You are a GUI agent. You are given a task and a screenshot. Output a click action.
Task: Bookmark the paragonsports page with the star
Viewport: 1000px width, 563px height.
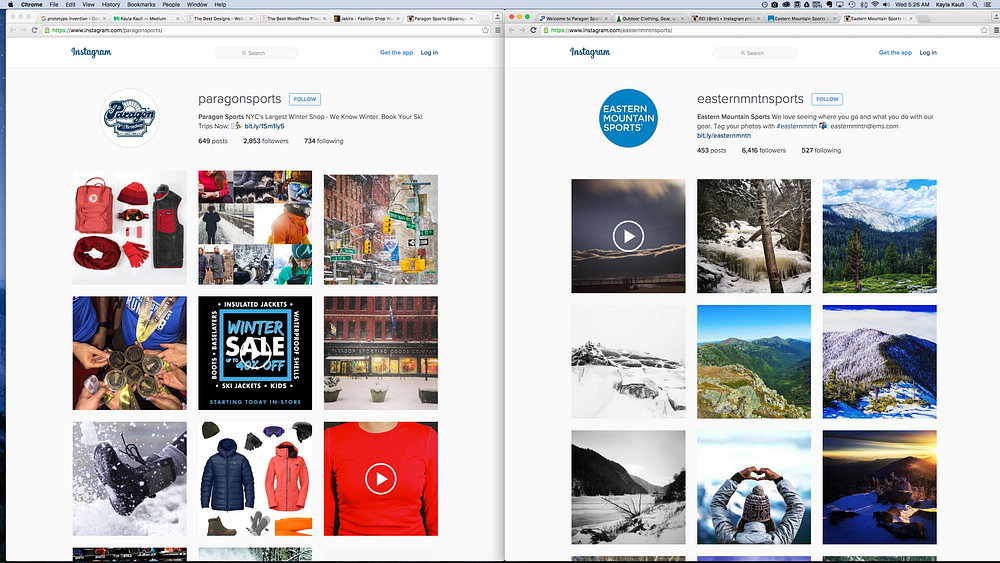click(485, 30)
